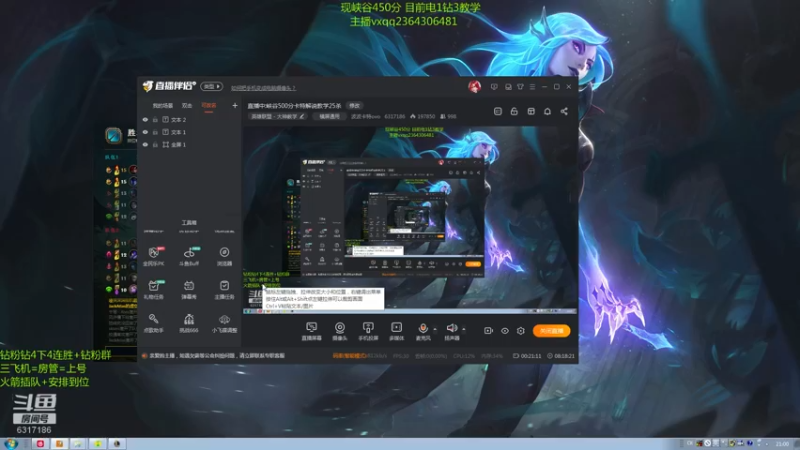800x450 pixels.
Task: Lock the 全屏 1 layer
Action: click(155, 145)
